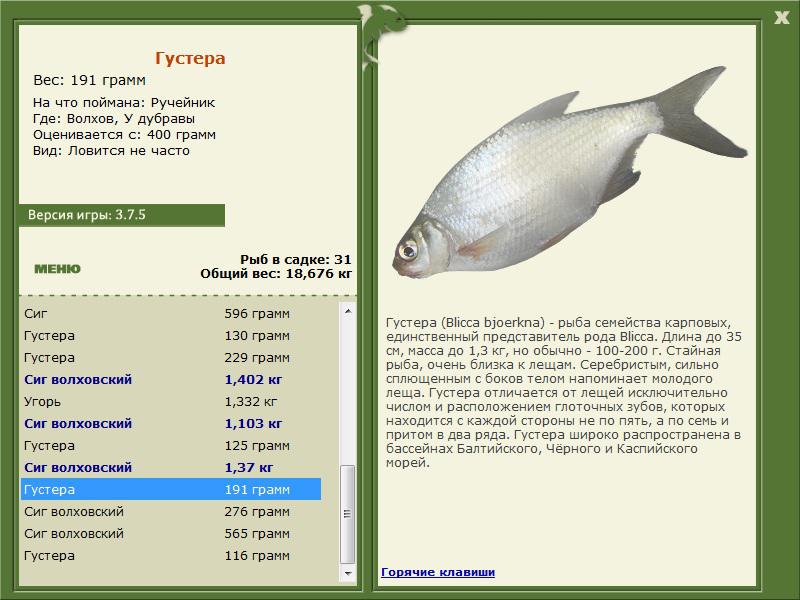
Task: Click the Вид: Ловится не часто line
Action: pos(111,151)
